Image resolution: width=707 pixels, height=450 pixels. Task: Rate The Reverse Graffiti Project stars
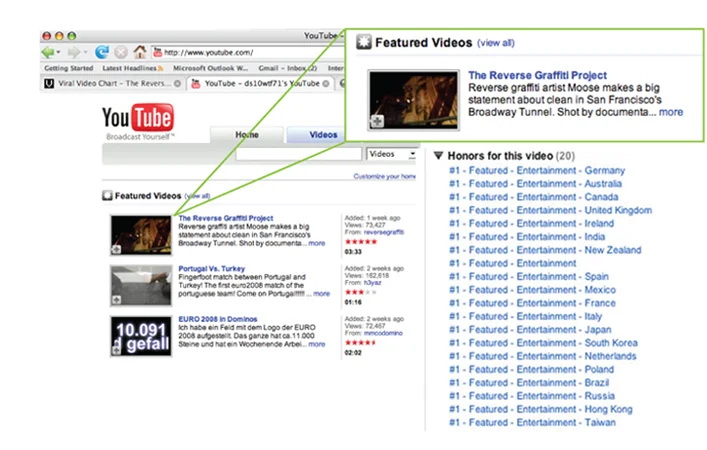pyautogui.click(x=361, y=242)
